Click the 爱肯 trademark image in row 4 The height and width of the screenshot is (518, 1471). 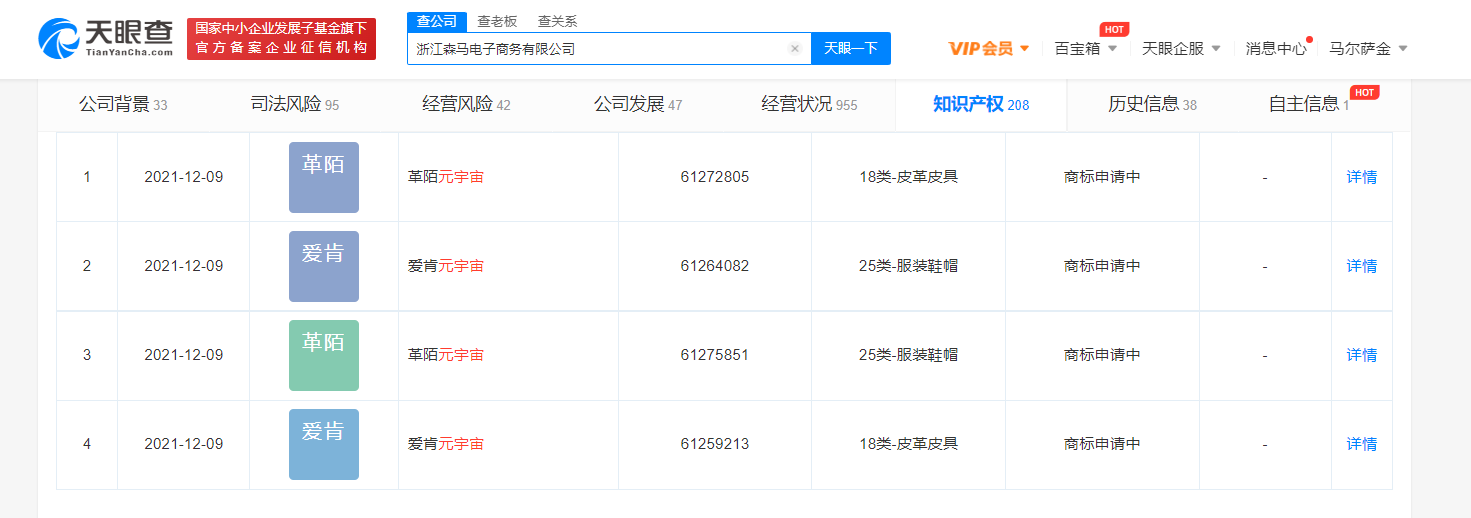click(323, 444)
